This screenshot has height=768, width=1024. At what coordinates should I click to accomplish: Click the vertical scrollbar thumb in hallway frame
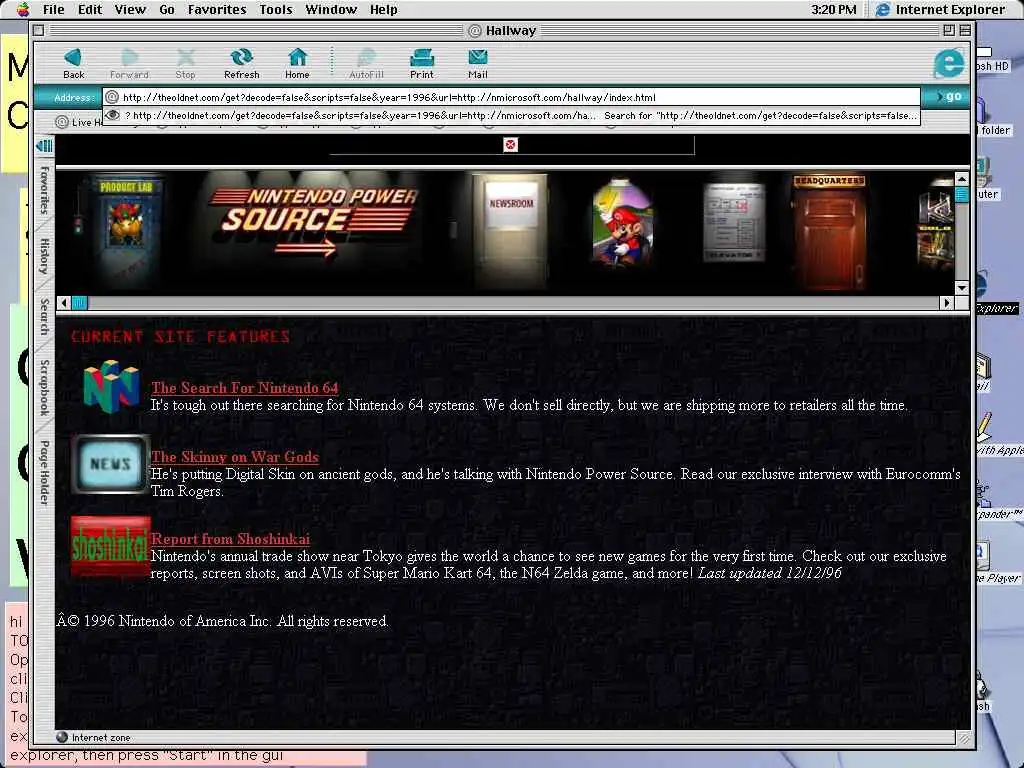tap(961, 194)
